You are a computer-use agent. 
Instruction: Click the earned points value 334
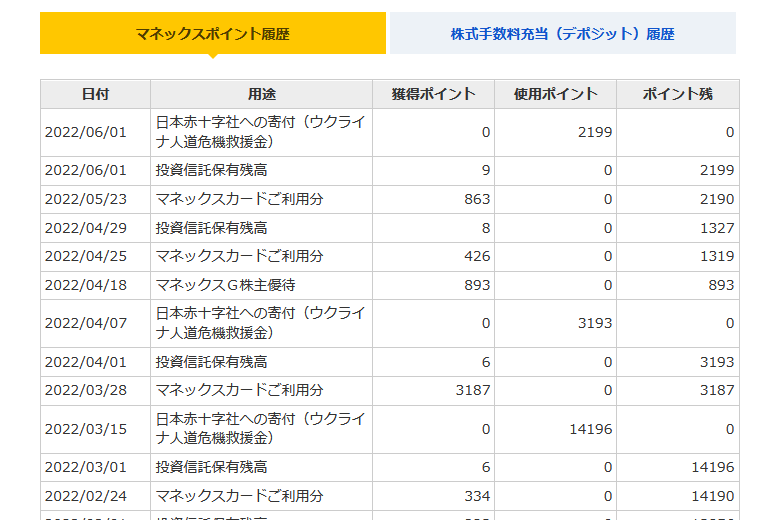pos(477,496)
